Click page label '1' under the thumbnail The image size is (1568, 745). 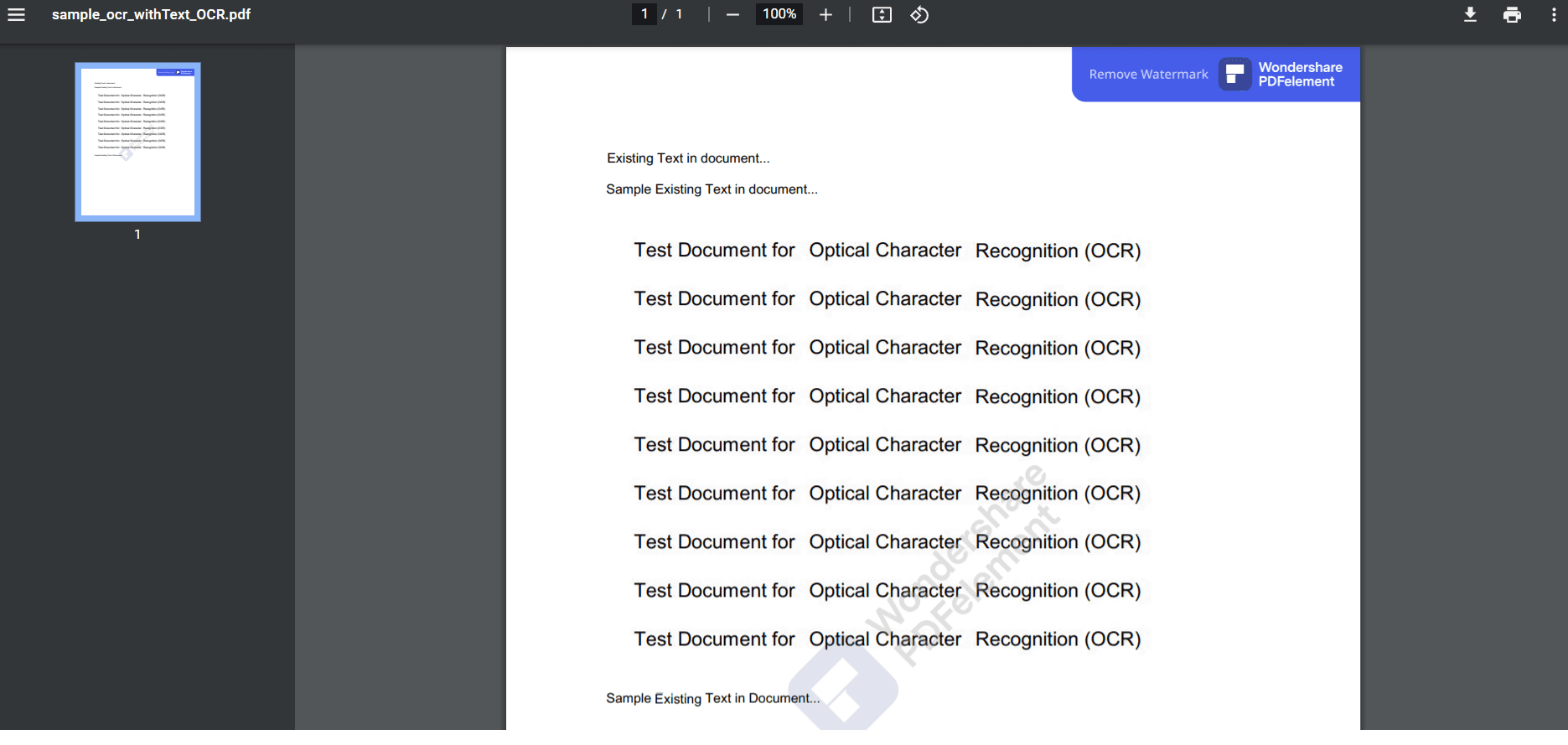(x=137, y=235)
